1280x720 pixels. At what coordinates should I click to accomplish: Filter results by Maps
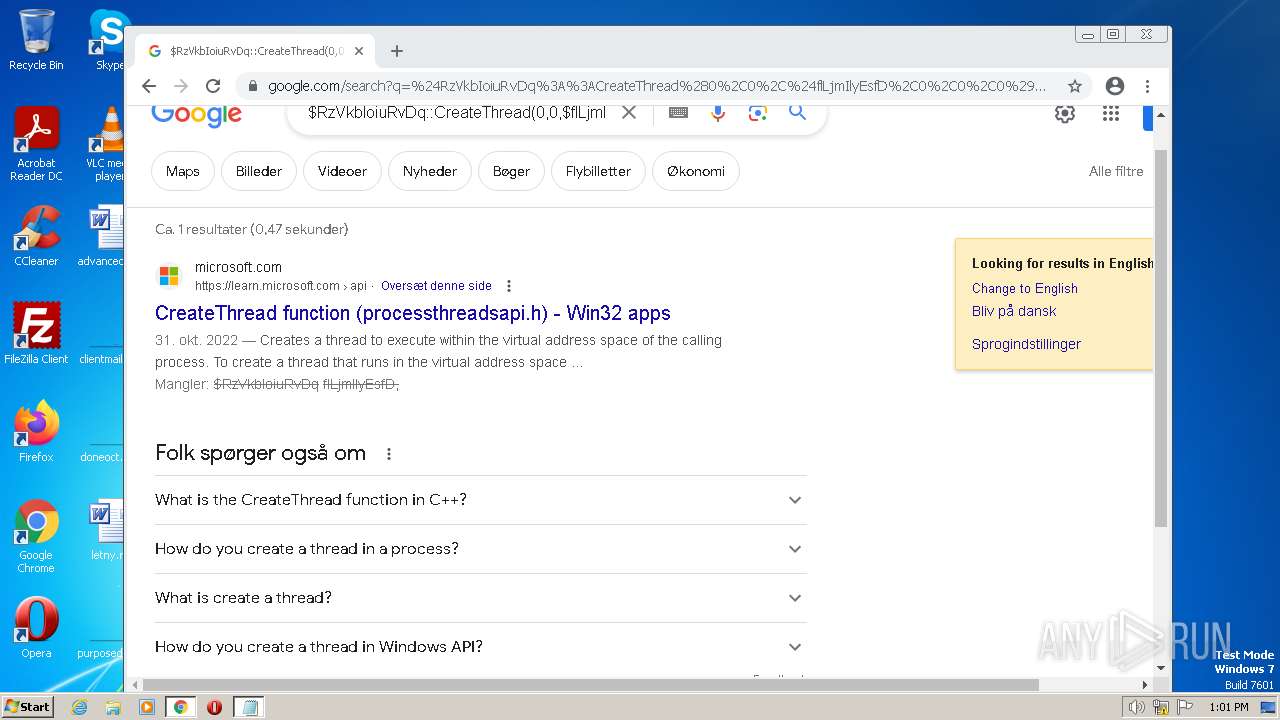183,171
